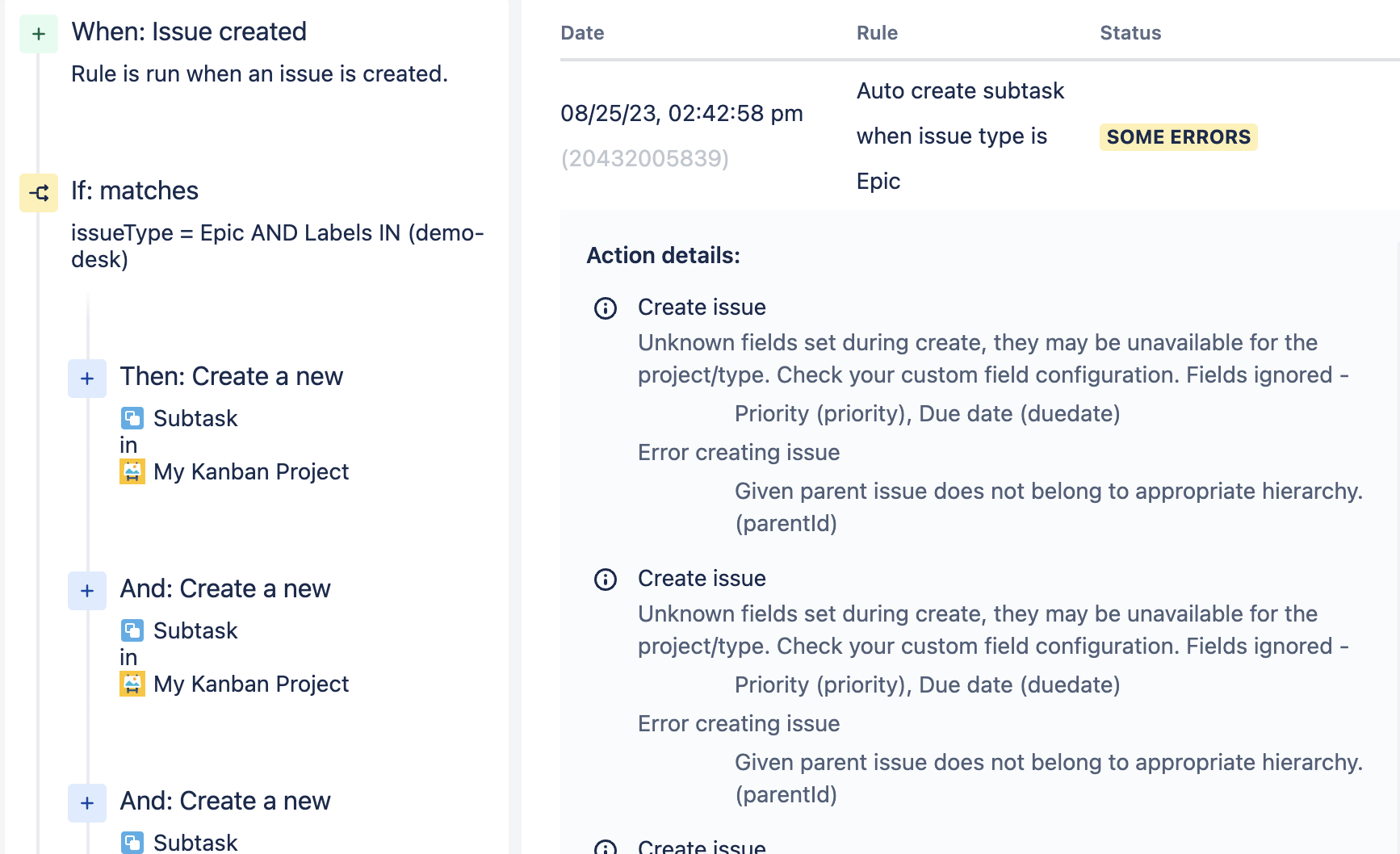Open the Auto create subtask rule name
Screen dimensions: 1400x854
pos(961,136)
